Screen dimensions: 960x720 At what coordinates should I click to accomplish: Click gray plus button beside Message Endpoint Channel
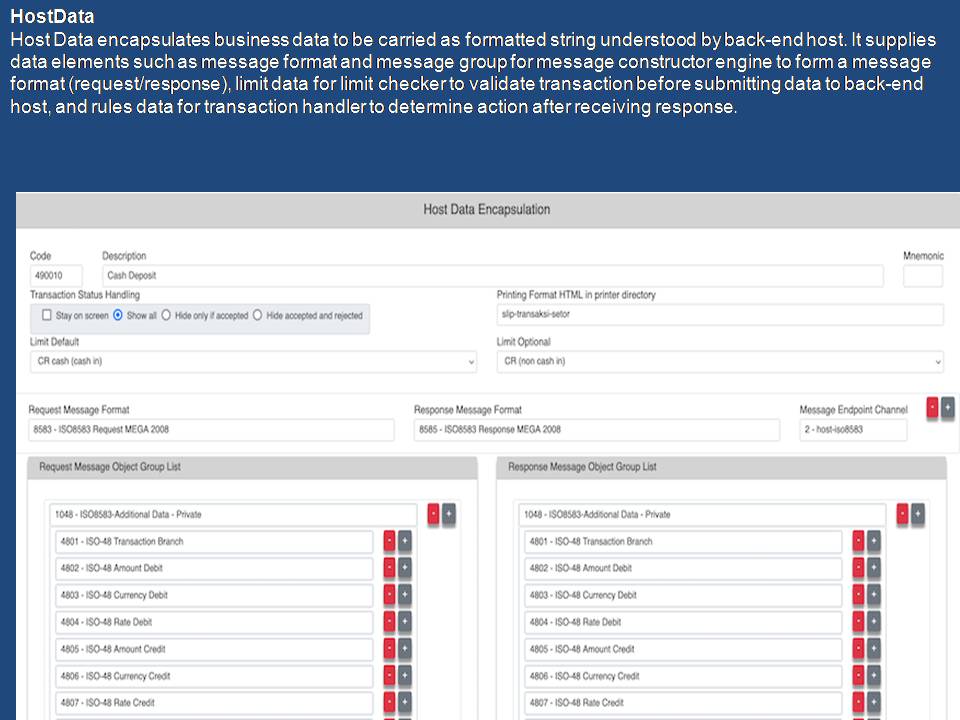(948, 407)
